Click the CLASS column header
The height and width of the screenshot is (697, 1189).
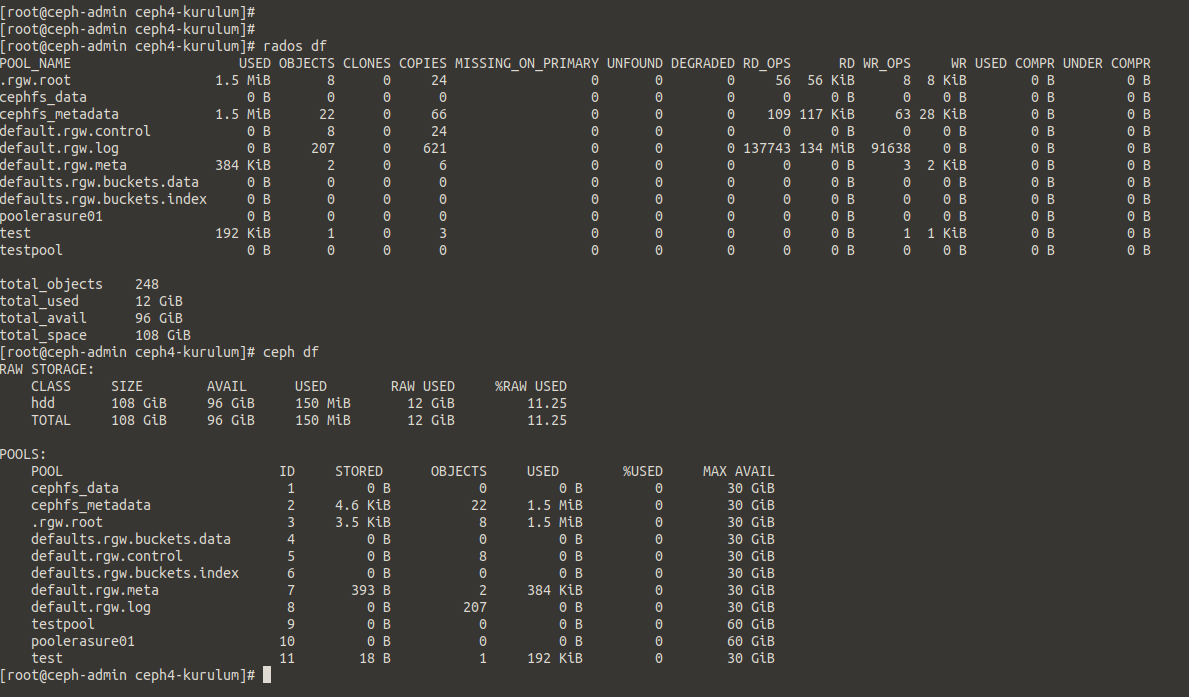coord(51,386)
